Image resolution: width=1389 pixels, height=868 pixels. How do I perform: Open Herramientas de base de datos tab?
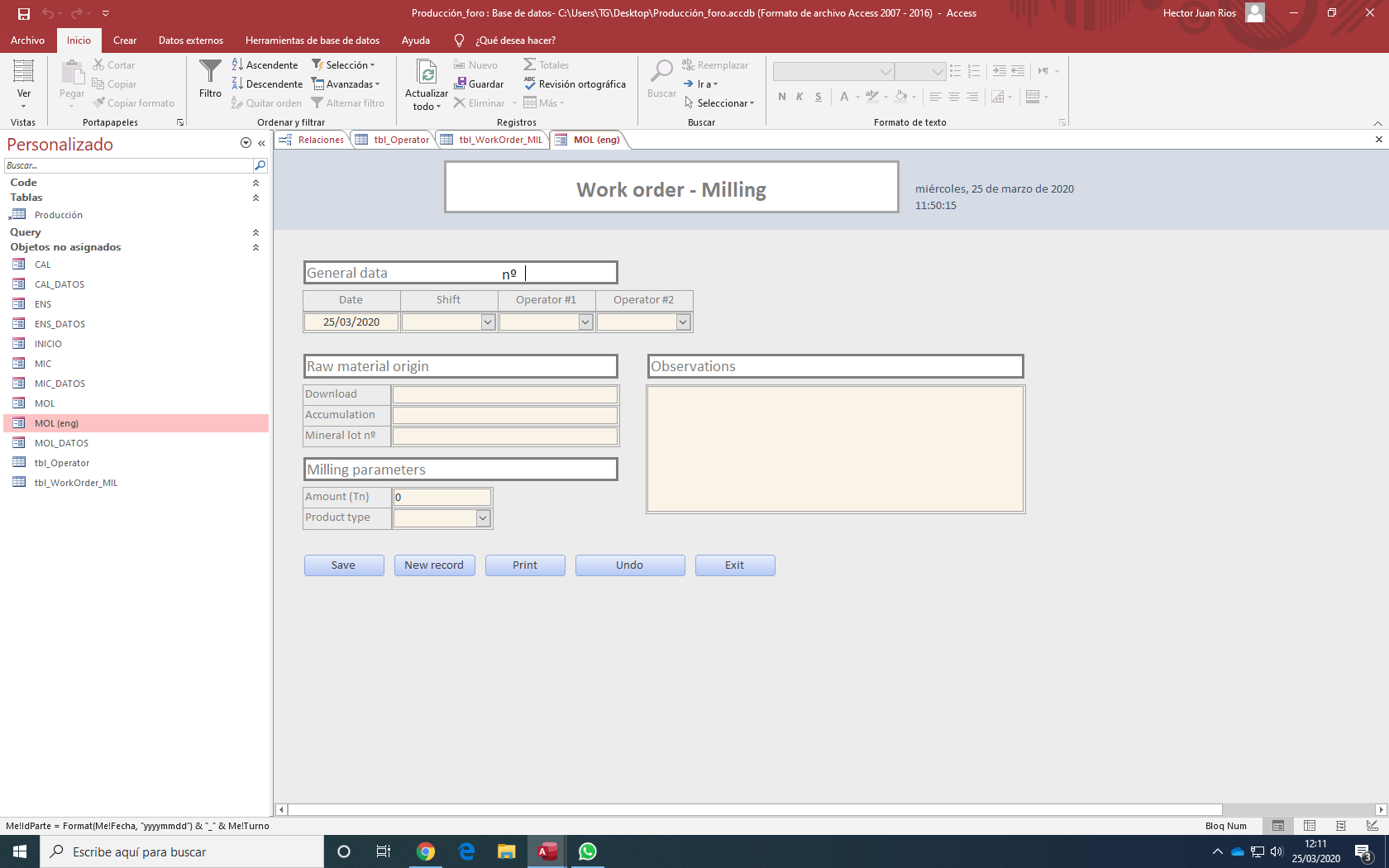point(313,40)
